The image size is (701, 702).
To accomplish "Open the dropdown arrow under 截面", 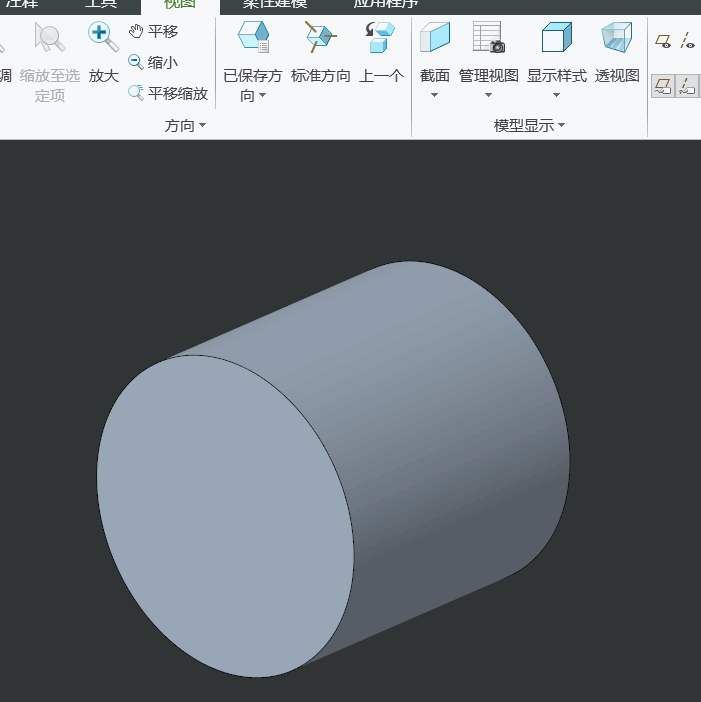I will (x=434, y=95).
